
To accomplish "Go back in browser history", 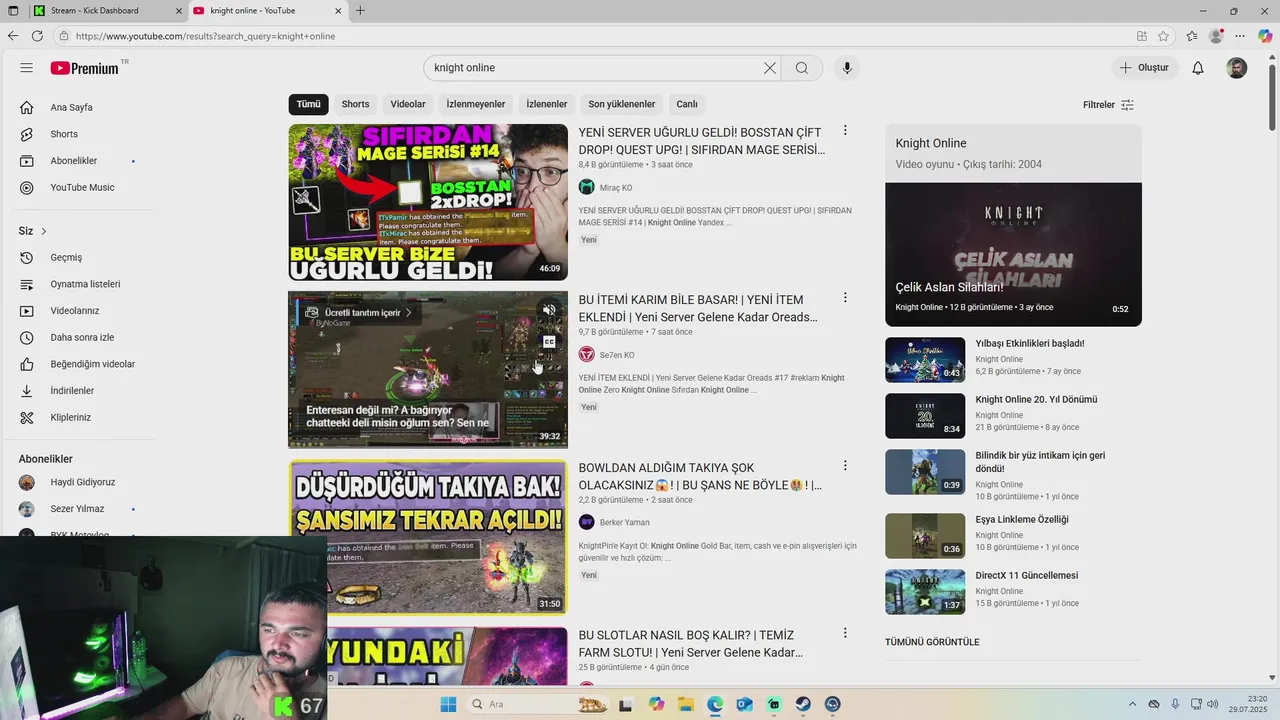I will tap(13, 36).
